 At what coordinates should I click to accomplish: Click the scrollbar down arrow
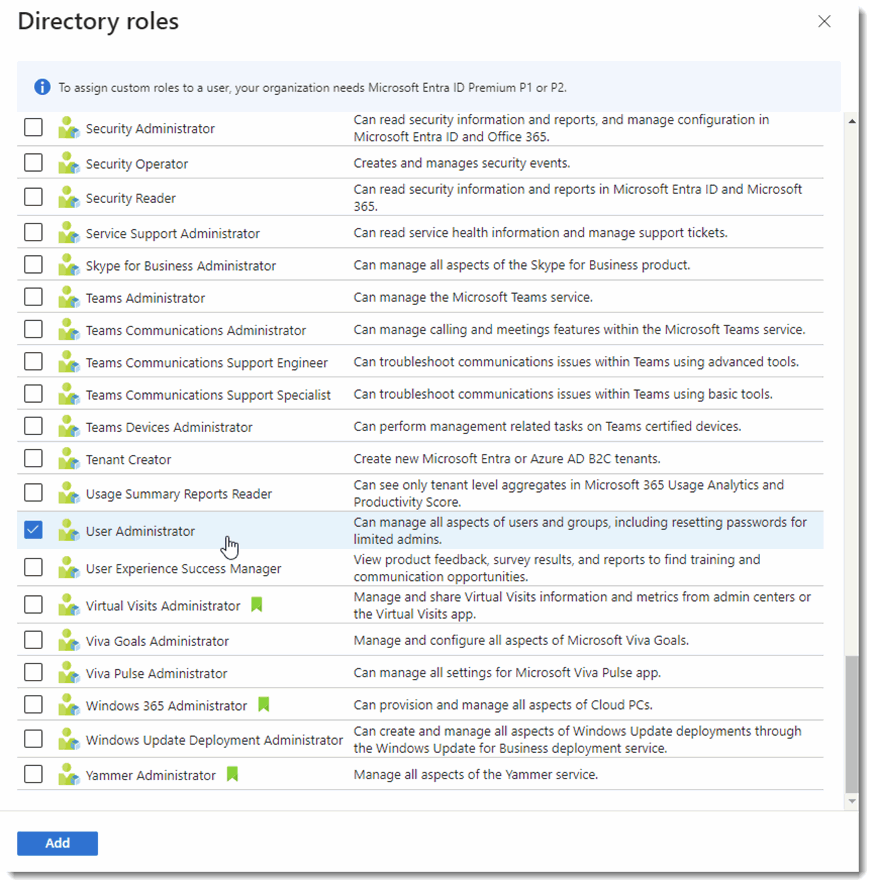point(852,800)
